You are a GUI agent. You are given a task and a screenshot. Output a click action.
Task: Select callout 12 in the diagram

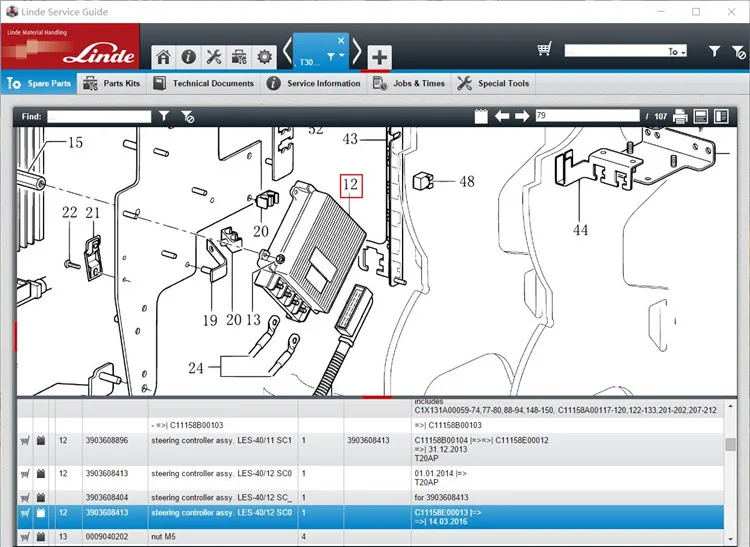(351, 186)
